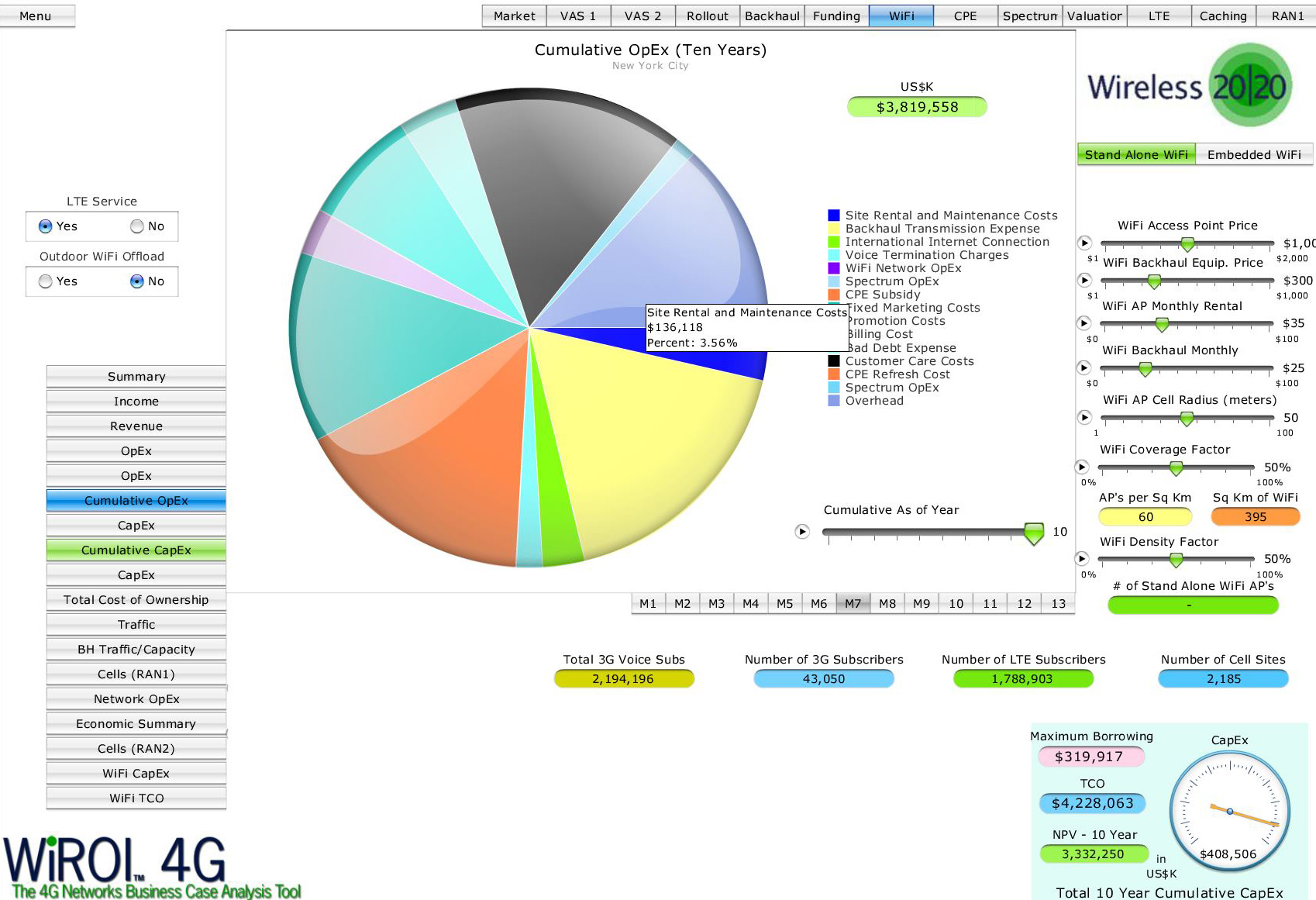
Task: Open the CPE tab
Action: coord(966,16)
